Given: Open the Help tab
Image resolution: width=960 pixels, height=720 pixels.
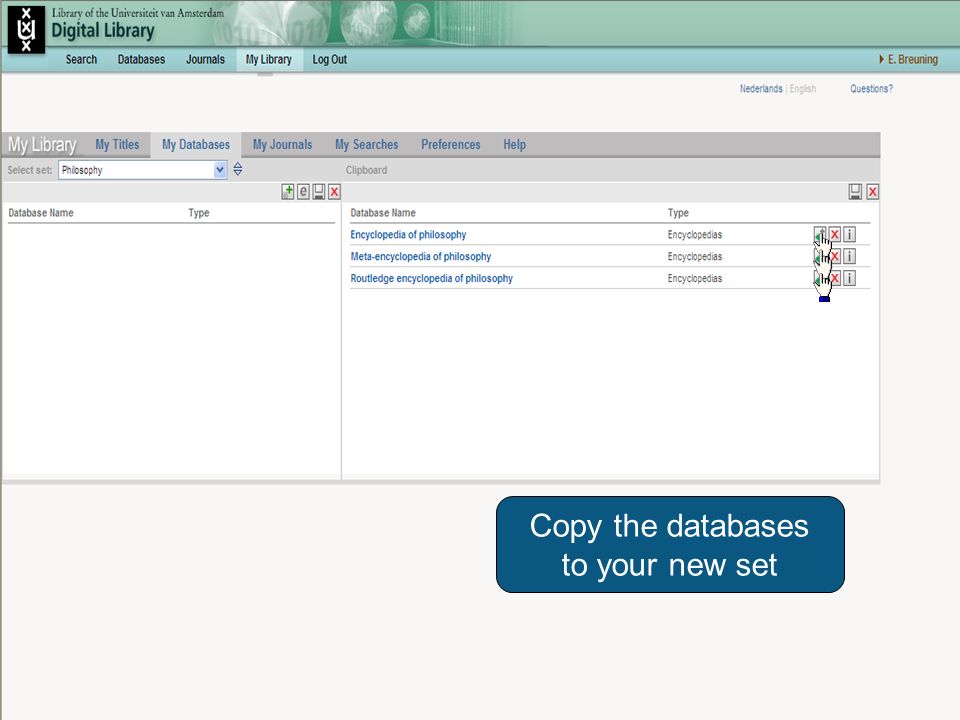Looking at the screenshot, I should click(x=514, y=144).
